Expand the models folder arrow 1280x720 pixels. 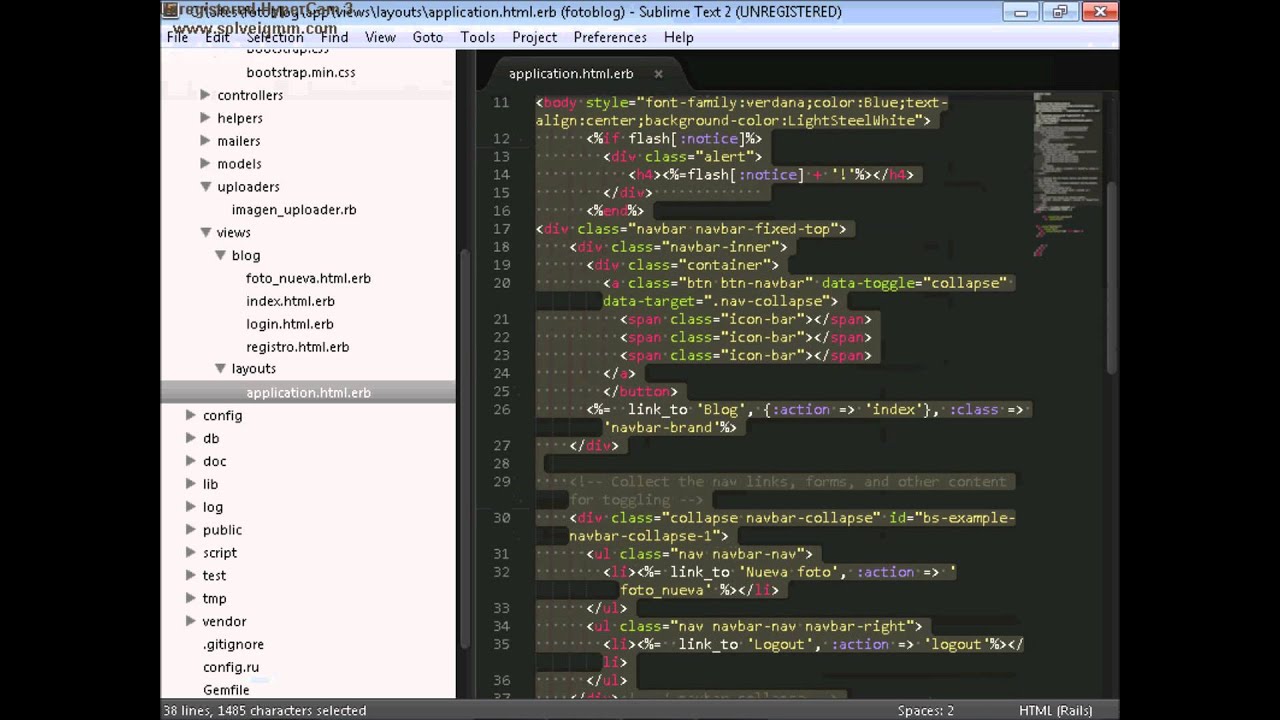point(205,163)
